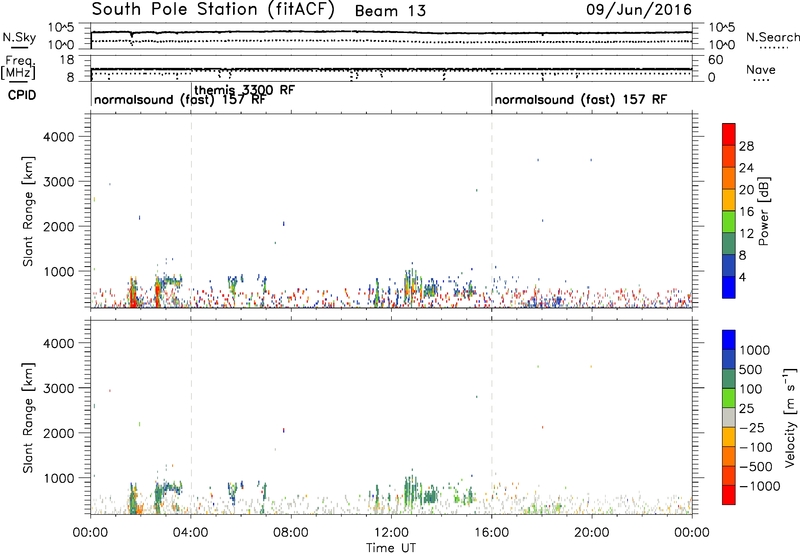Click the 'themis 3300 RF' CPID text
This screenshot has height=554, width=800.
(244, 90)
